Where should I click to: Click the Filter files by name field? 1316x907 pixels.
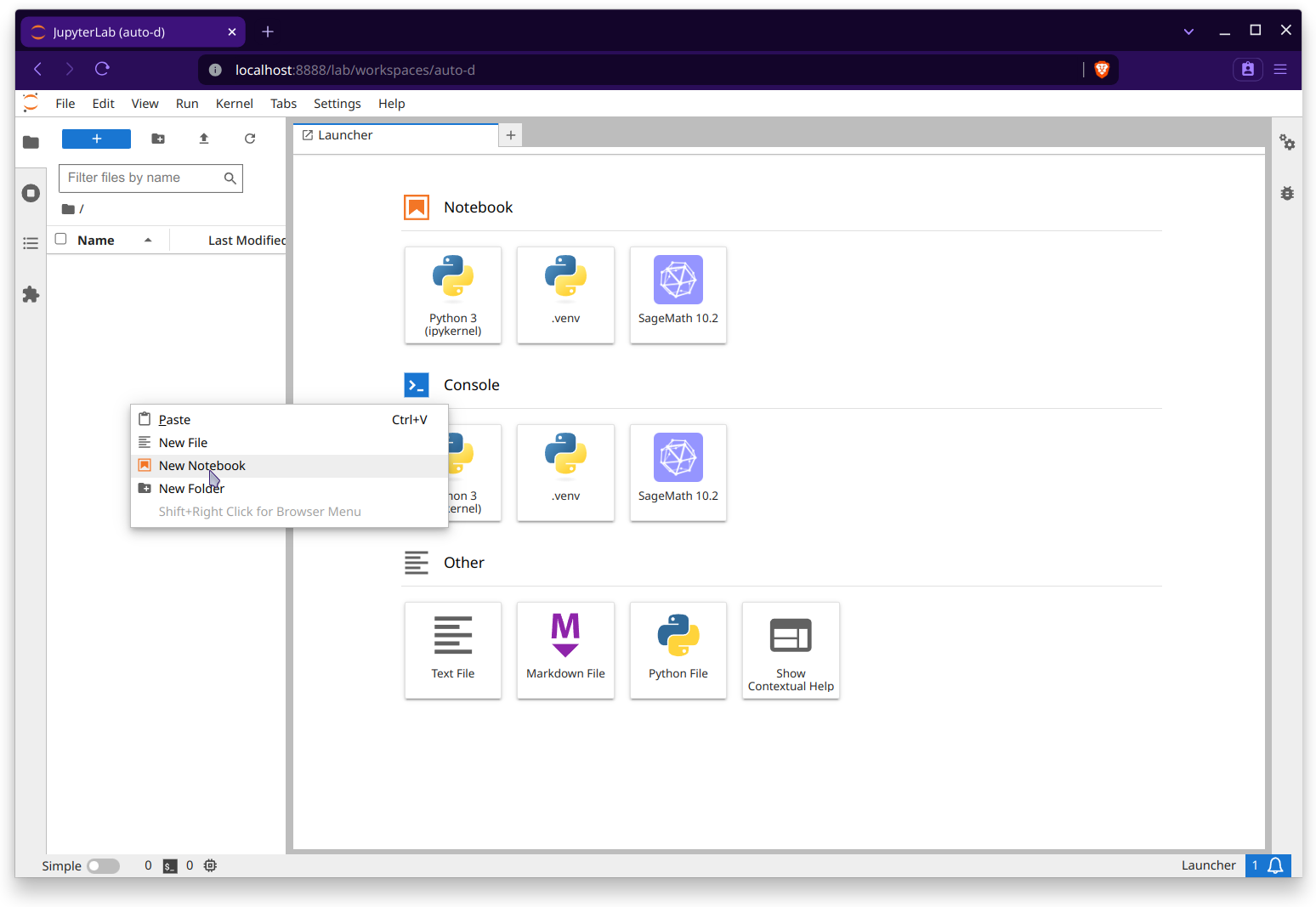coord(141,178)
